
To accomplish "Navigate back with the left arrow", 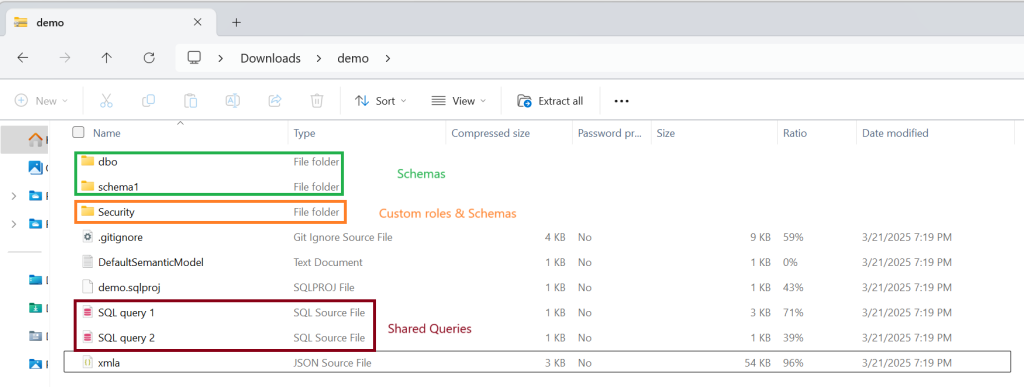I will (23, 58).
